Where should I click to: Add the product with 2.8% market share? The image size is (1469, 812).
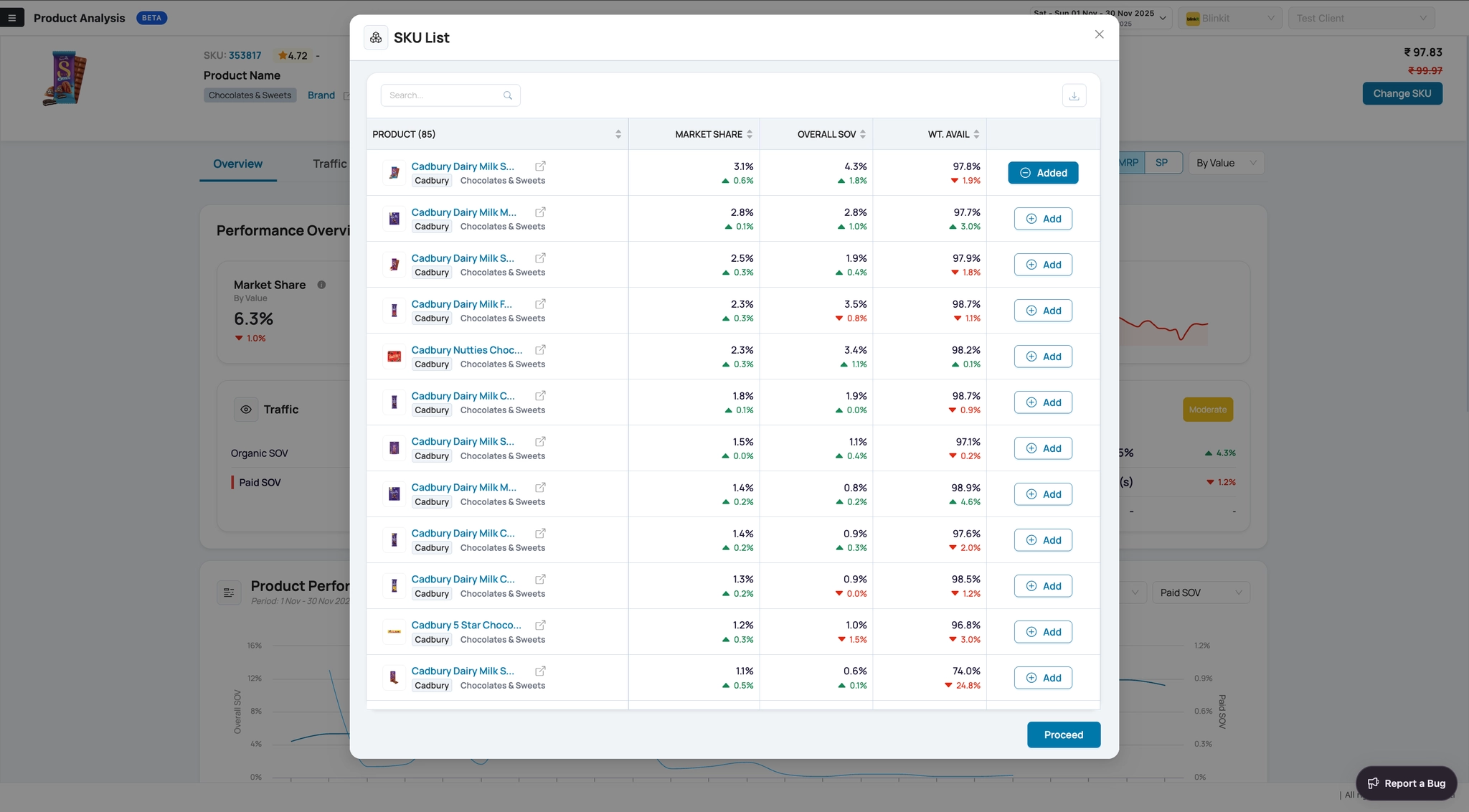1043,219
